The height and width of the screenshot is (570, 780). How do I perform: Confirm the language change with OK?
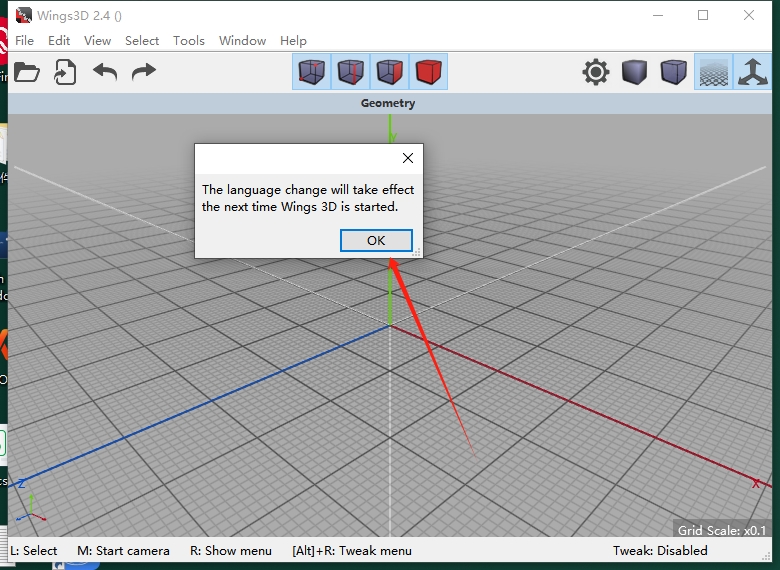pyautogui.click(x=376, y=241)
